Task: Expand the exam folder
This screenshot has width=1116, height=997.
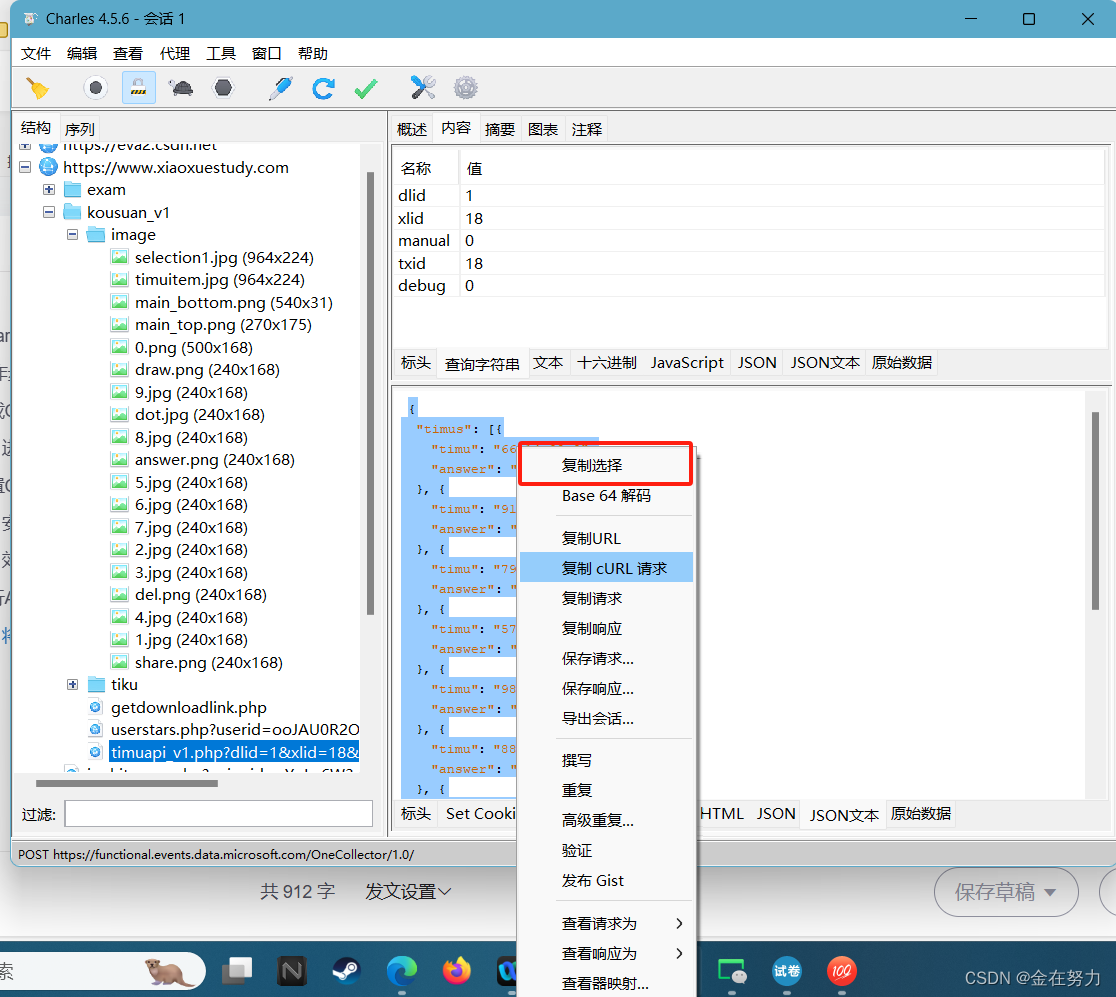Action: click(x=48, y=189)
